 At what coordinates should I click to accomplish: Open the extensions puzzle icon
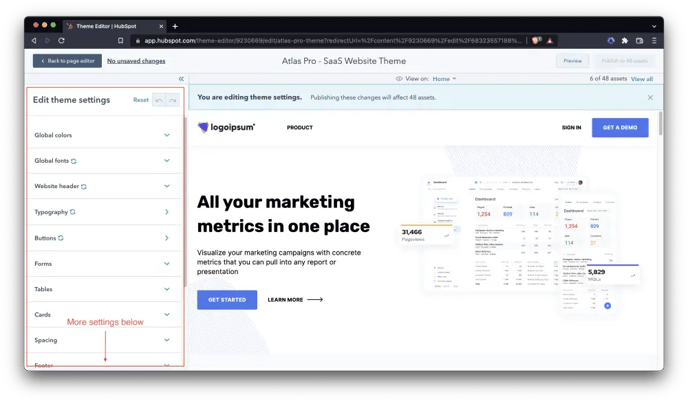[625, 40]
